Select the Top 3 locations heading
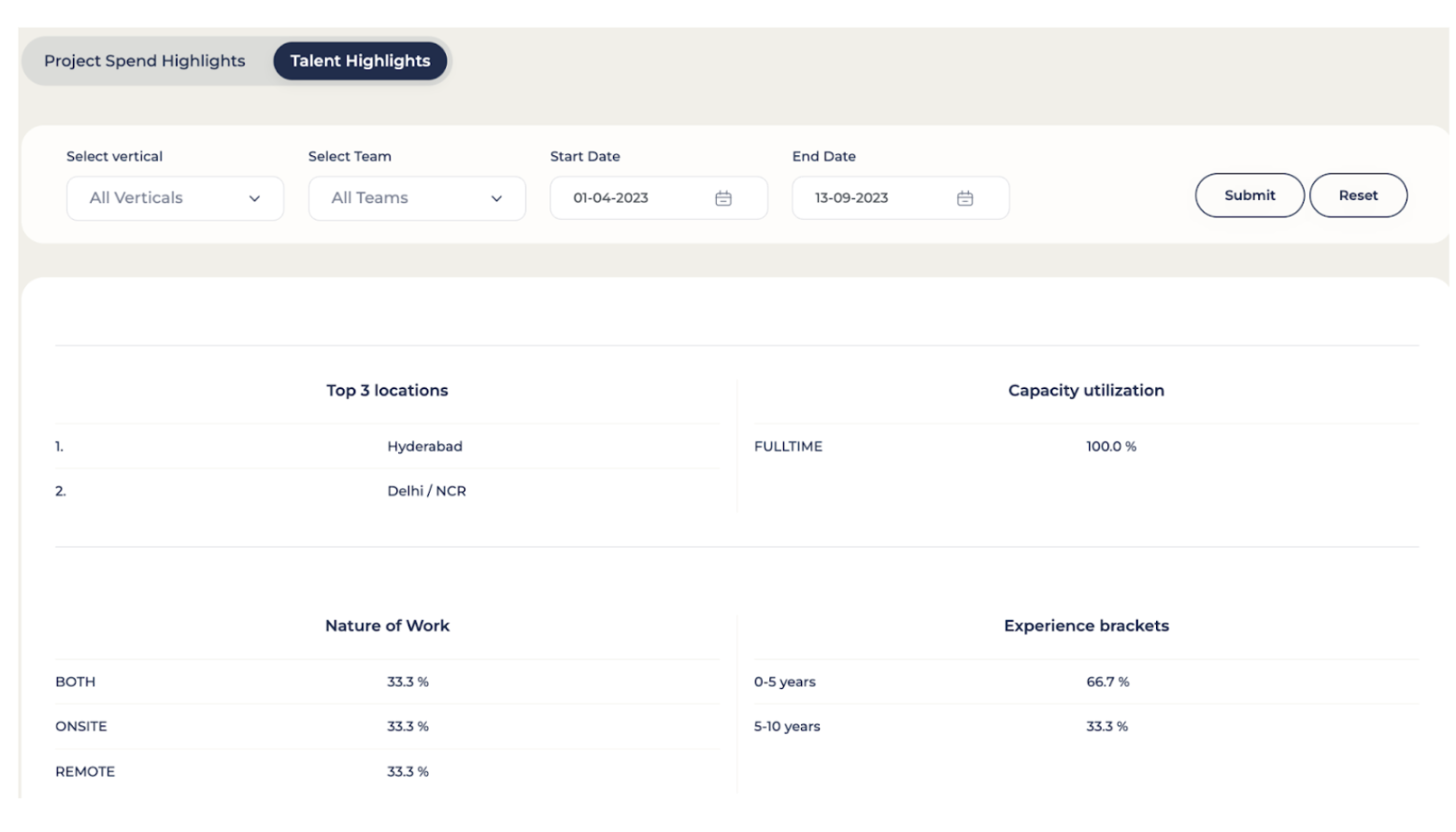Screen dimensions: 1456x832 (x=387, y=391)
